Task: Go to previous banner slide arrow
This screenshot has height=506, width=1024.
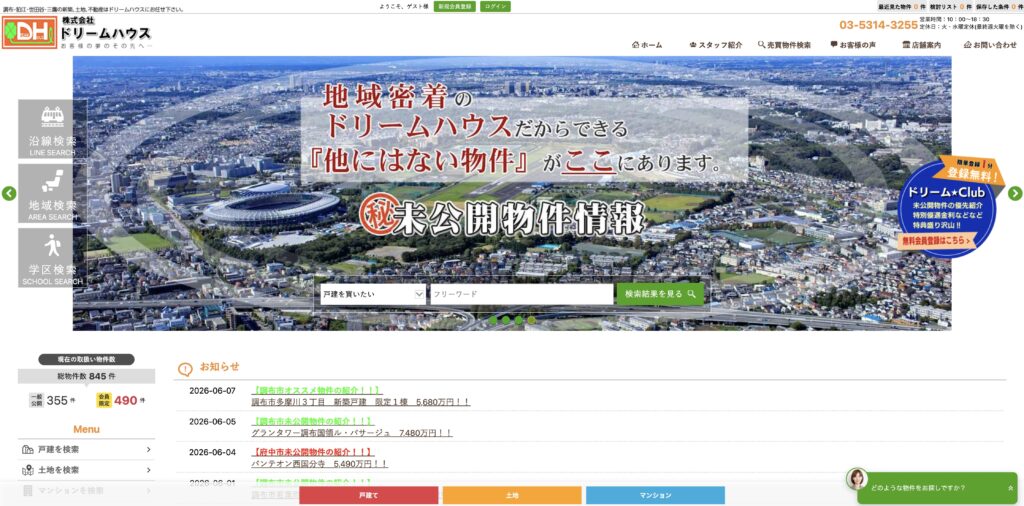Action: coord(8,193)
